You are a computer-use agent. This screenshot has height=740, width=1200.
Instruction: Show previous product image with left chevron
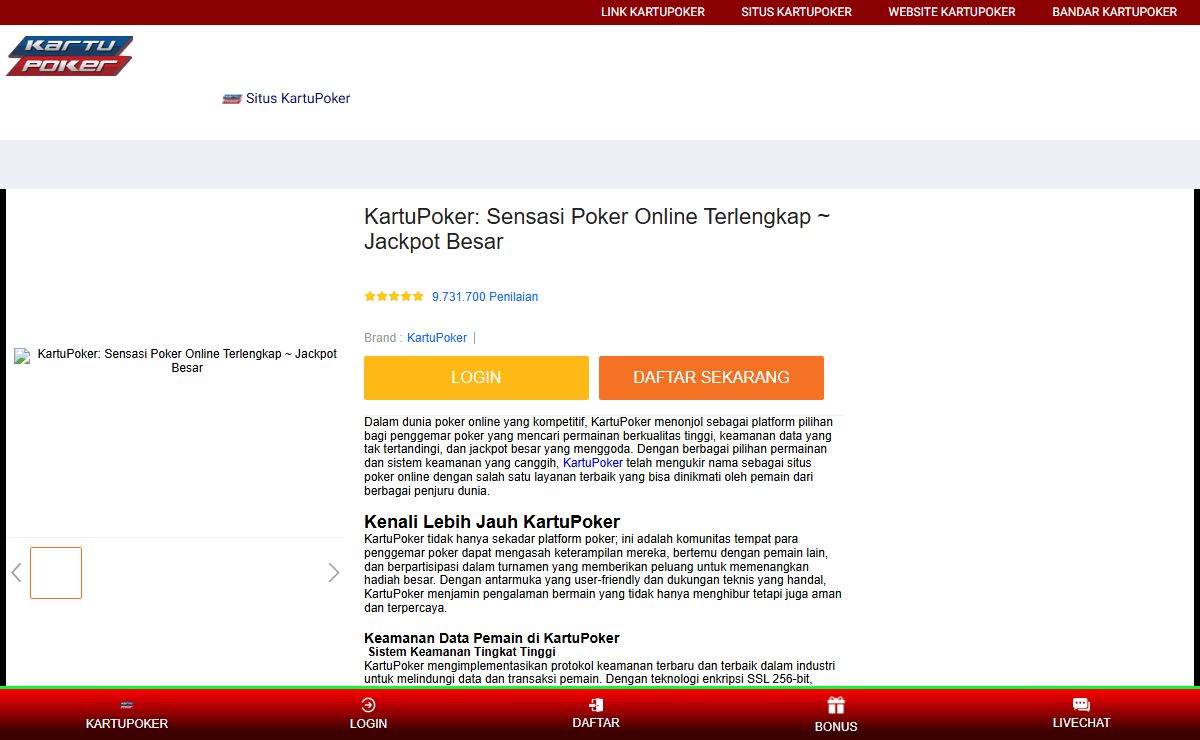(x=16, y=573)
